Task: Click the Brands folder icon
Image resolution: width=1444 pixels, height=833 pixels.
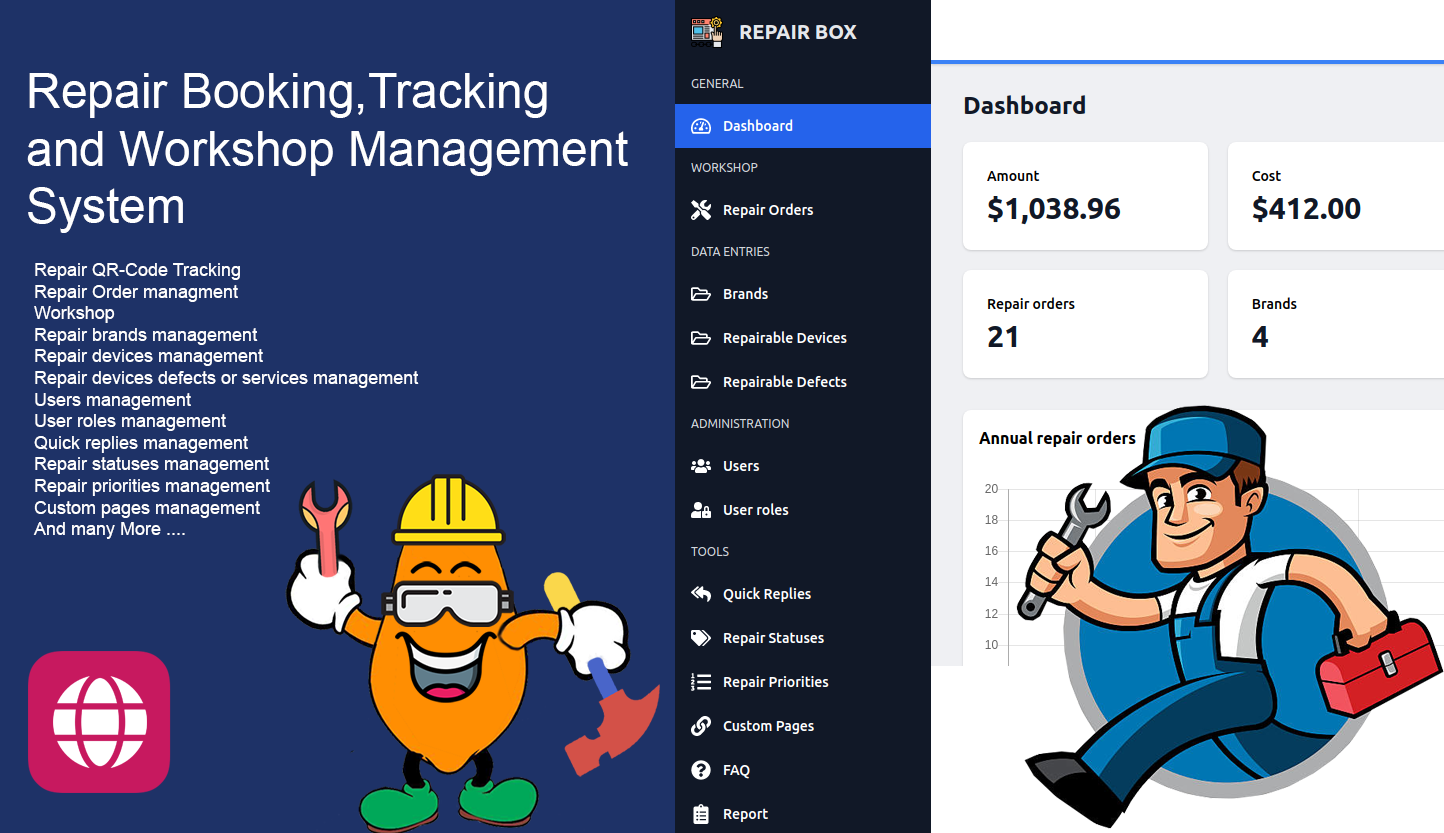Action: [701, 294]
